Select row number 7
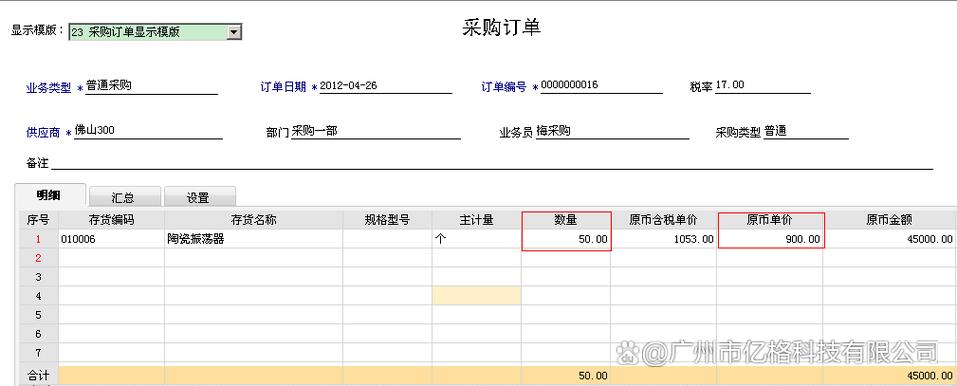Screen dimensions: 957x386 coord(38,353)
